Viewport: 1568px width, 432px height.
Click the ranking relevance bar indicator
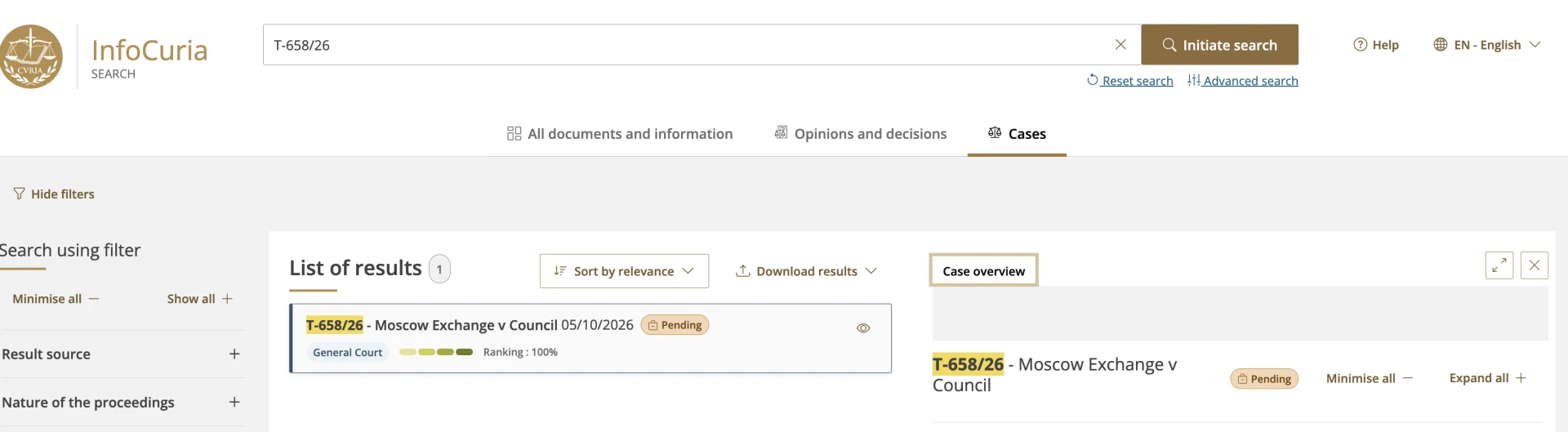tap(436, 352)
